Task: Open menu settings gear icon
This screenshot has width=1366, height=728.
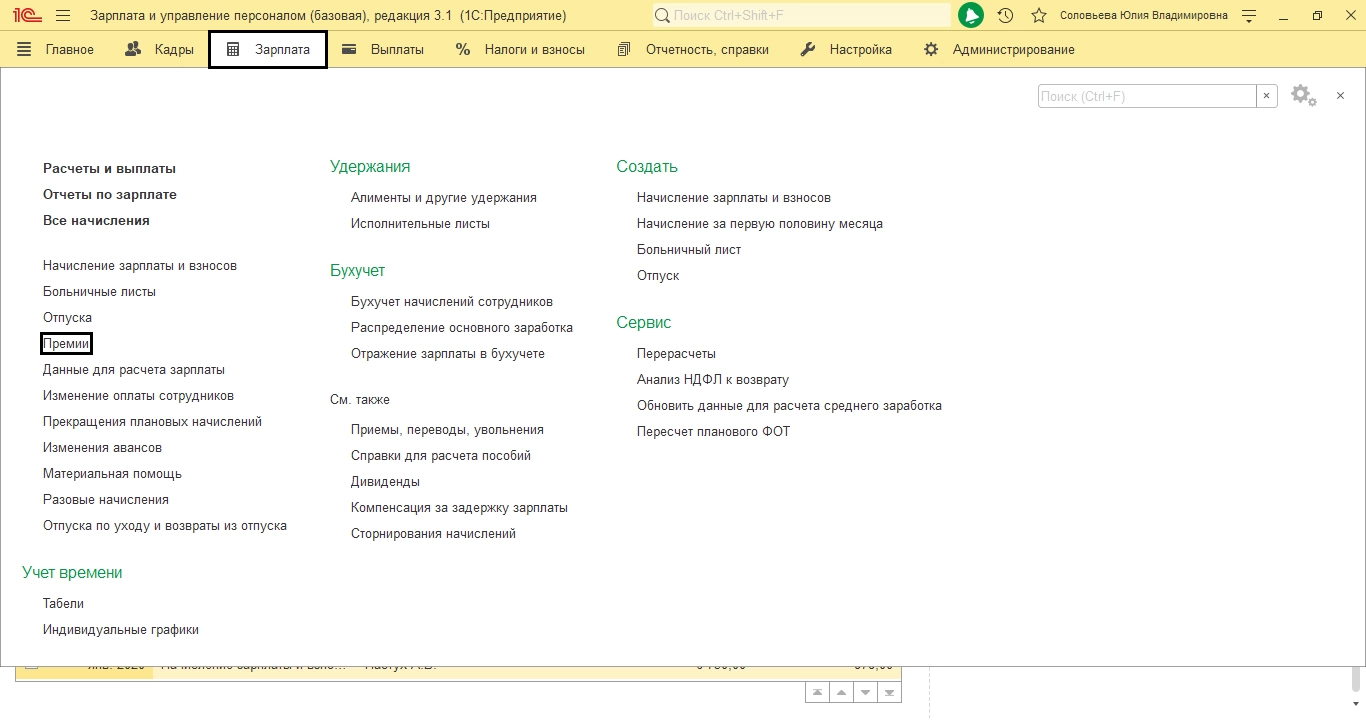Action: (1303, 96)
